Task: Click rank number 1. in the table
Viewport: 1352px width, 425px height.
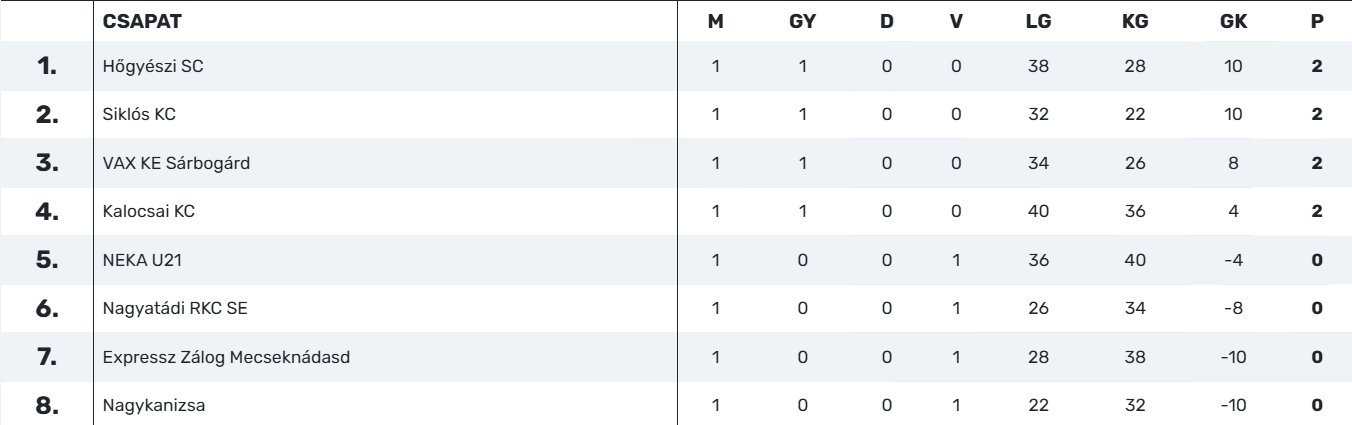Action: pos(48,67)
